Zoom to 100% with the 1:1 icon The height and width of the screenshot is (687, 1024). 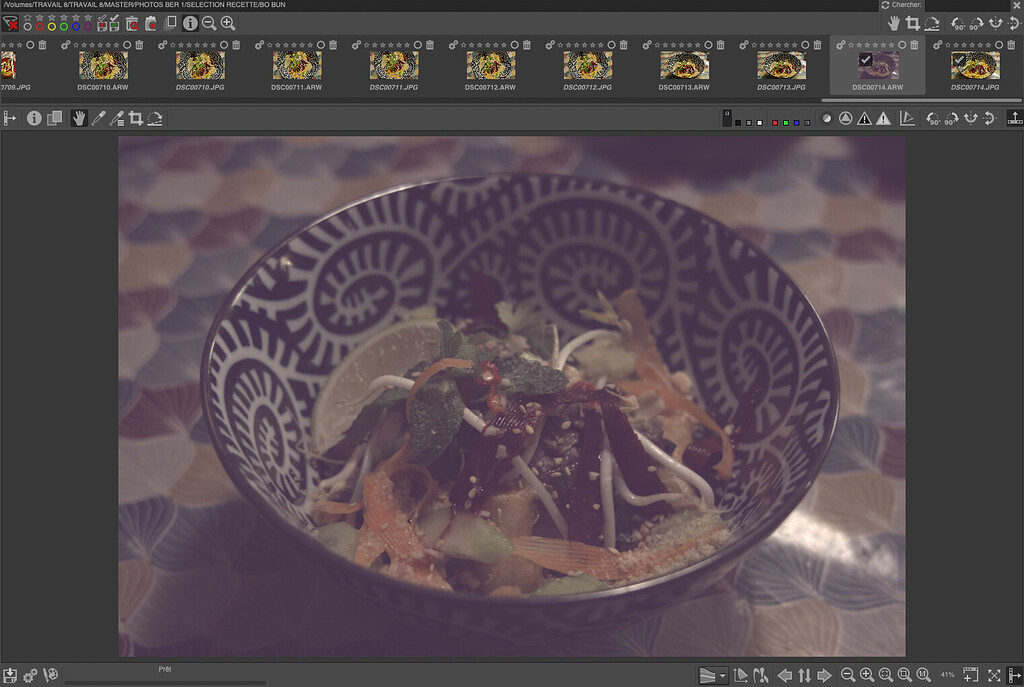923,675
